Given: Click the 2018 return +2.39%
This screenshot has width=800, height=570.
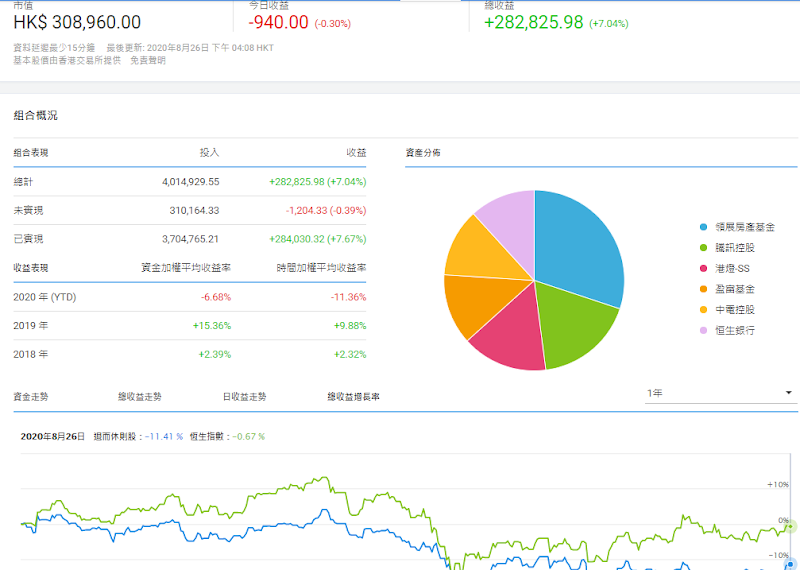Looking at the screenshot, I should click(215, 354).
